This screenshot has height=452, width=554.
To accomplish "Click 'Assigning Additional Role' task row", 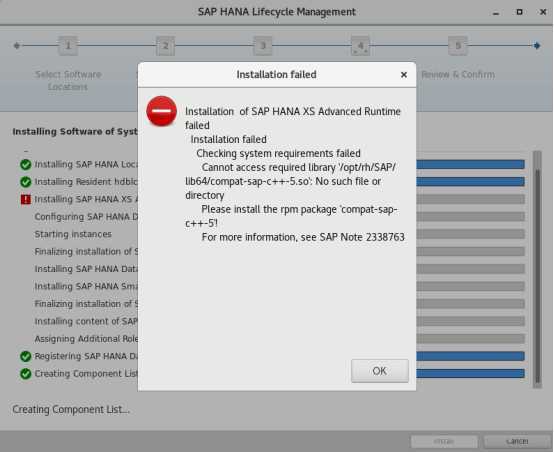I will (x=86, y=339).
